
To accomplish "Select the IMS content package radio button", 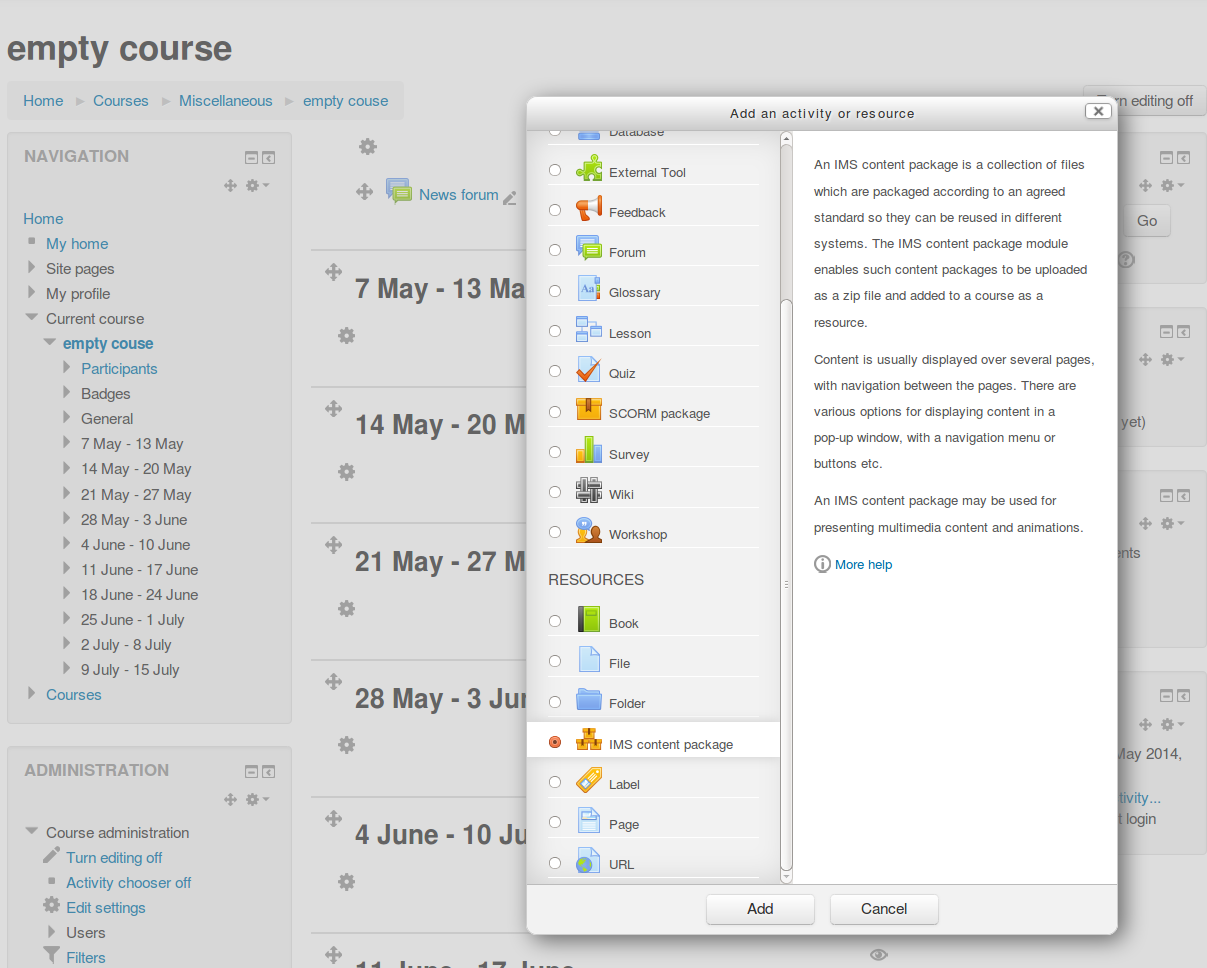I will [x=555, y=742].
